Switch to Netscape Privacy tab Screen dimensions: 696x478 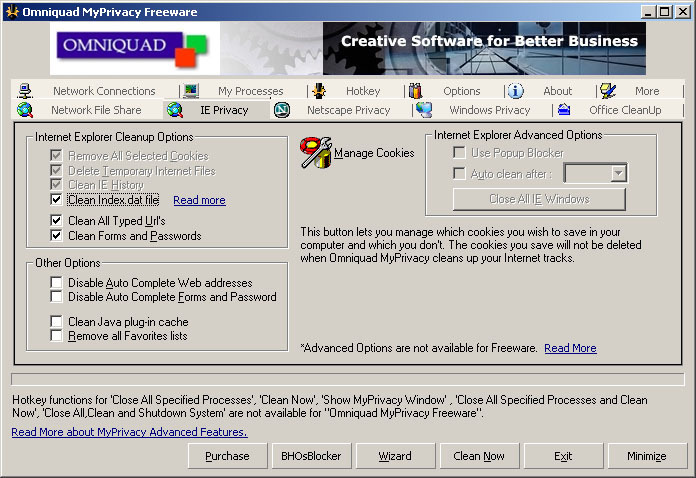click(x=348, y=110)
